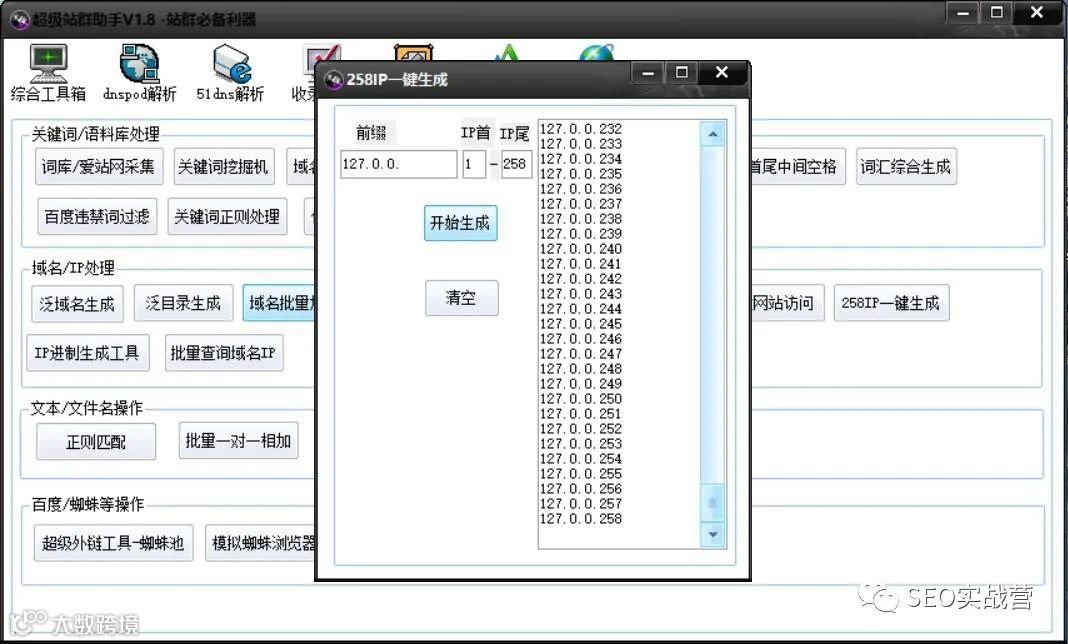The height and width of the screenshot is (644, 1068).
Task: Click the 关键词挖掘机 button
Action: tap(223, 166)
